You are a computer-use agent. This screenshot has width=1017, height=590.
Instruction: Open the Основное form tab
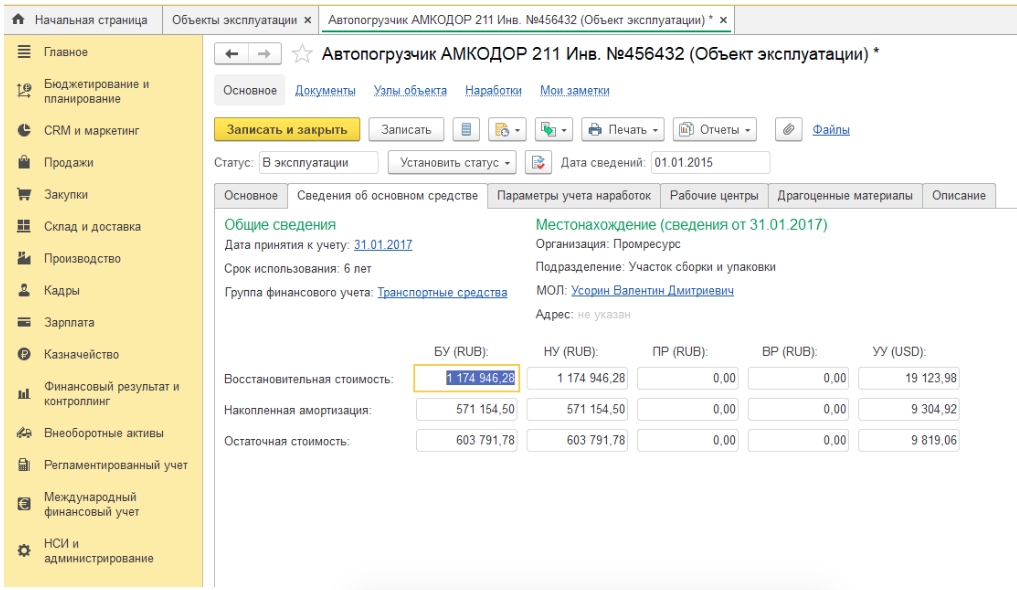(251, 196)
